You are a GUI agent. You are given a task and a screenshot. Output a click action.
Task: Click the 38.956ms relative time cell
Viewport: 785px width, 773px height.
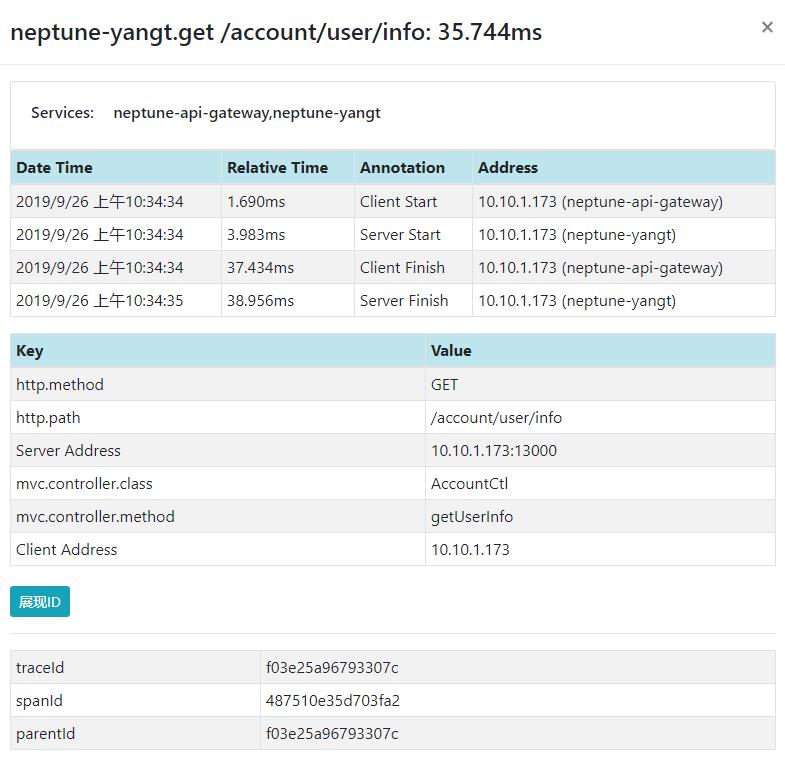(260, 301)
